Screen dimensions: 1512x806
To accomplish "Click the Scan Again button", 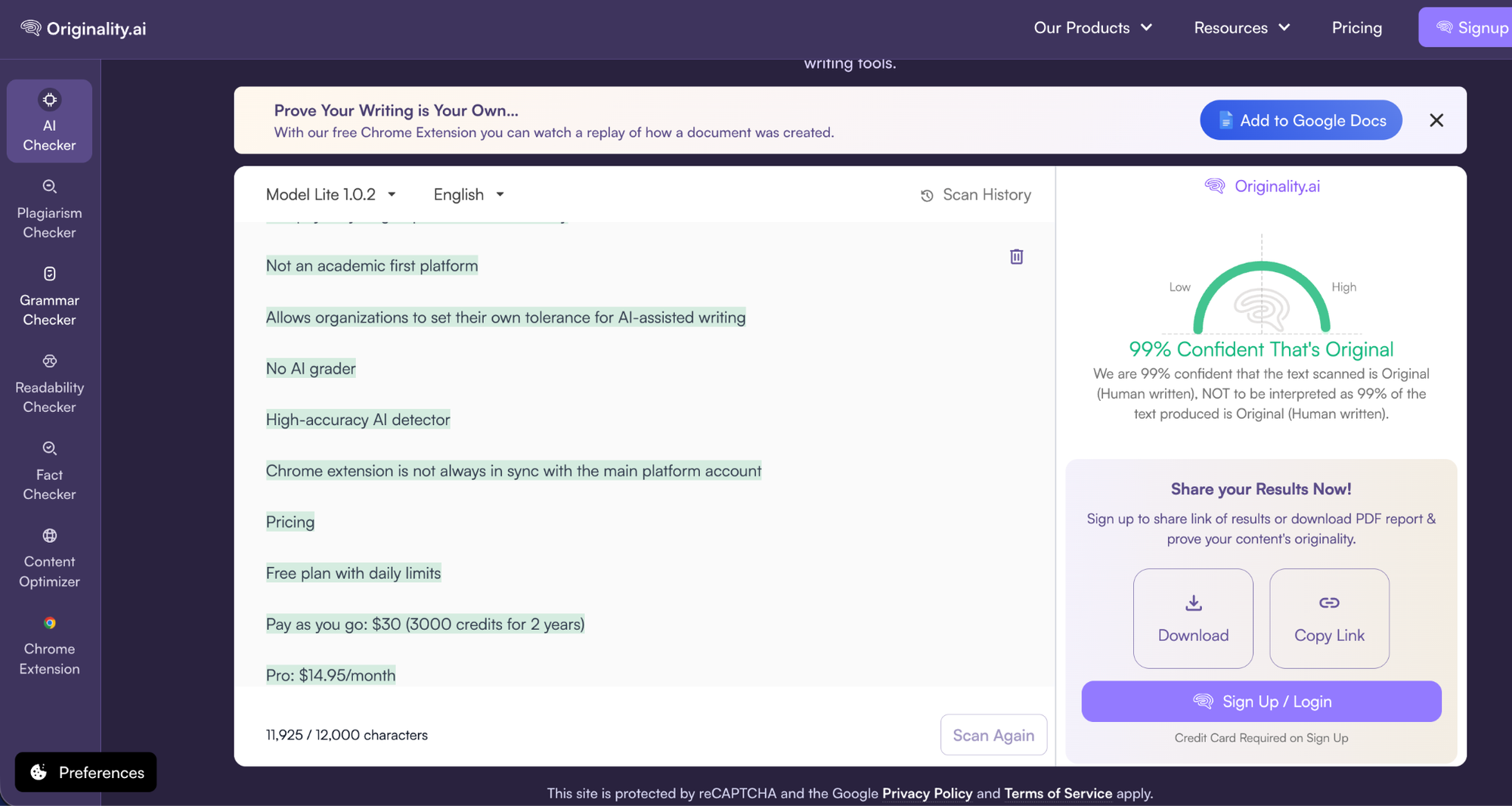I will click(x=993, y=735).
